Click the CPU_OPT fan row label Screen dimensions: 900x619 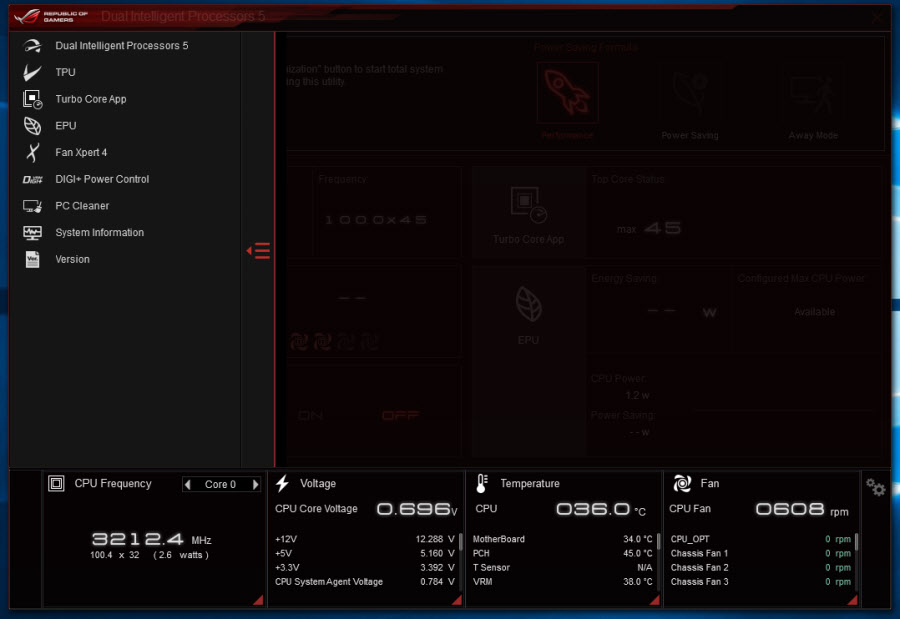[x=690, y=539]
